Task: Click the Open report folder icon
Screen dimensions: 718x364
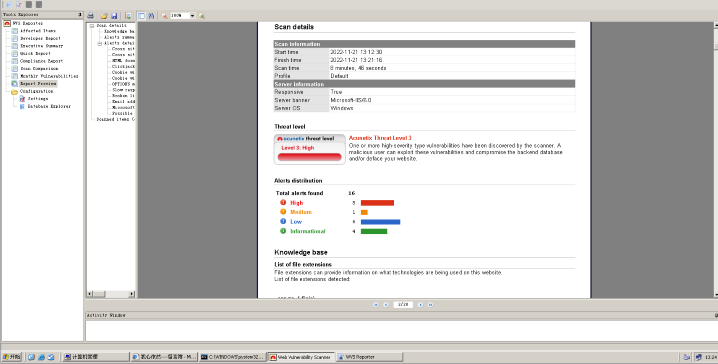Action: 104,16
